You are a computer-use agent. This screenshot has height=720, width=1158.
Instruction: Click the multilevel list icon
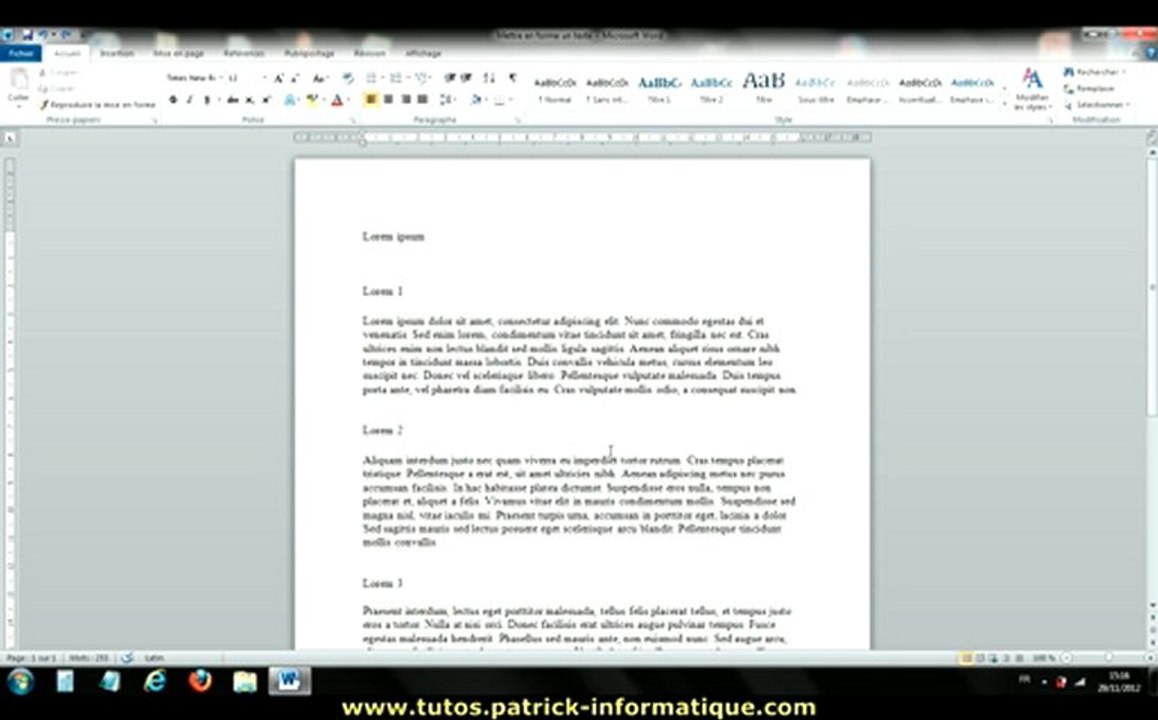coord(422,78)
